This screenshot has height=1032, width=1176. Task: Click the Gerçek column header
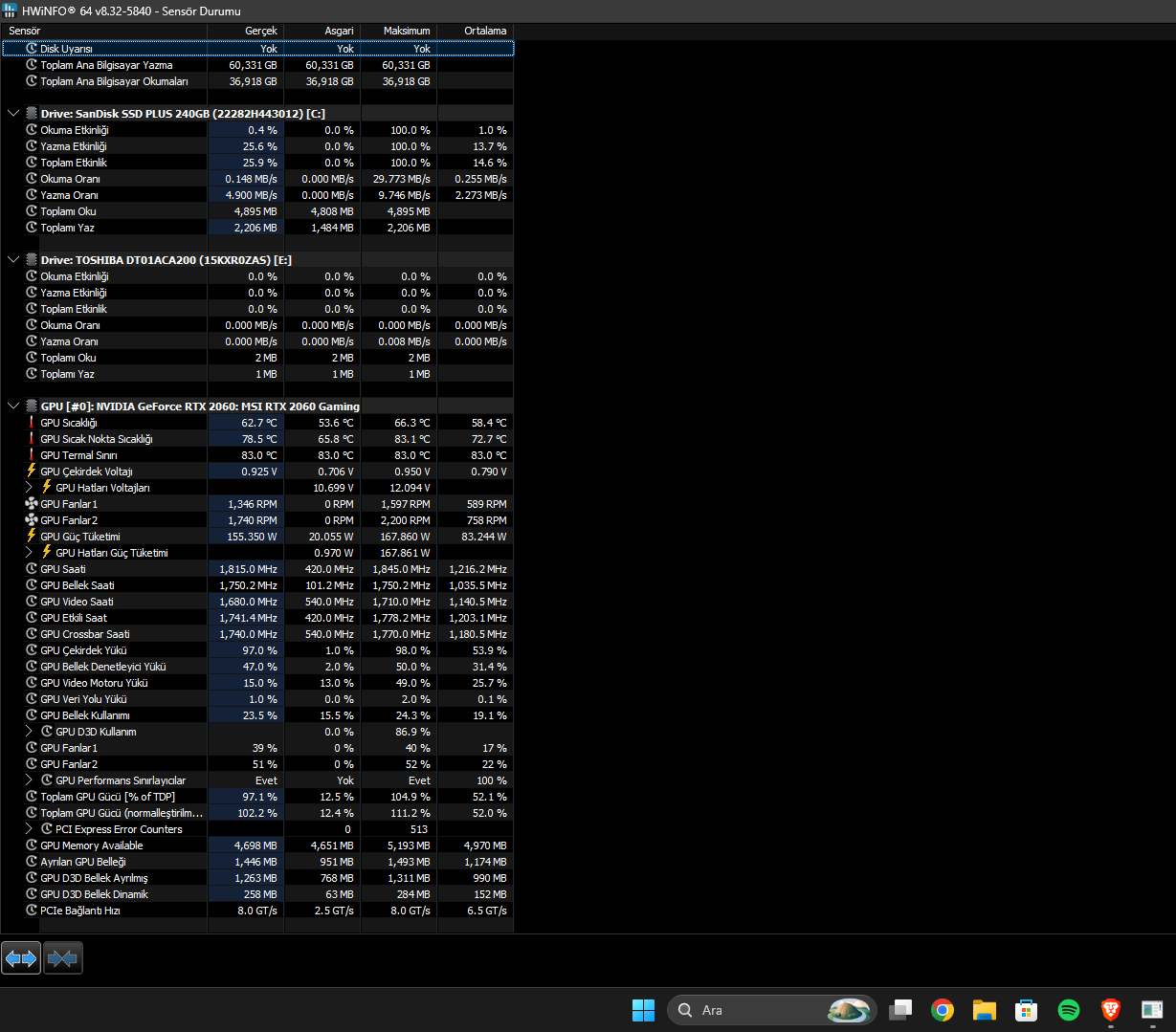[246, 31]
